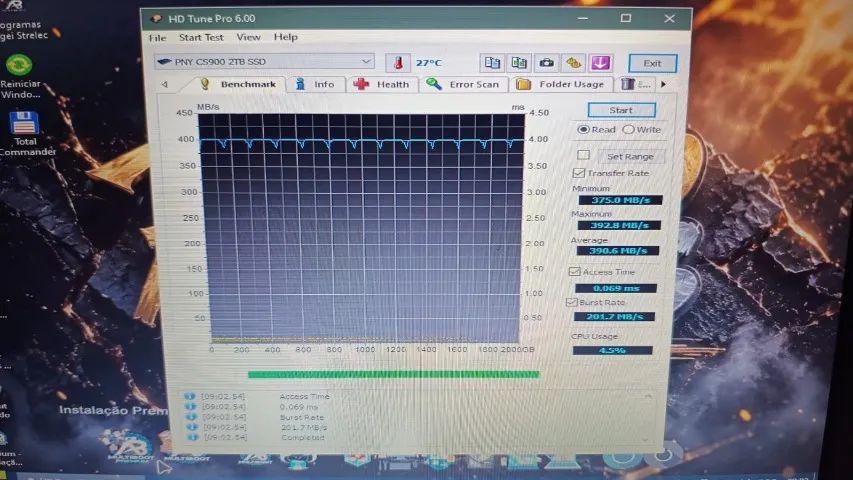The width and height of the screenshot is (853, 480).
Task: Click the Average 390.6 MB/s value
Action: coord(617,250)
